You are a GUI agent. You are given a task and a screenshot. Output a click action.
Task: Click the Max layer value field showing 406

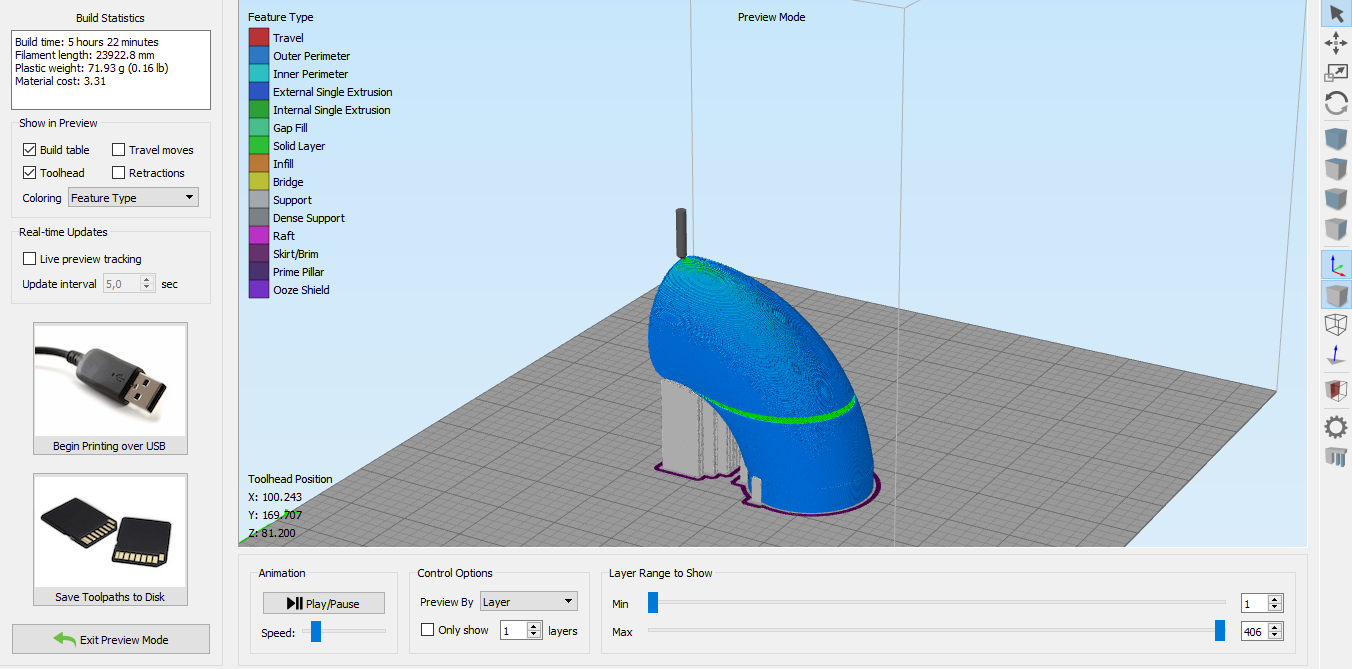point(1254,632)
